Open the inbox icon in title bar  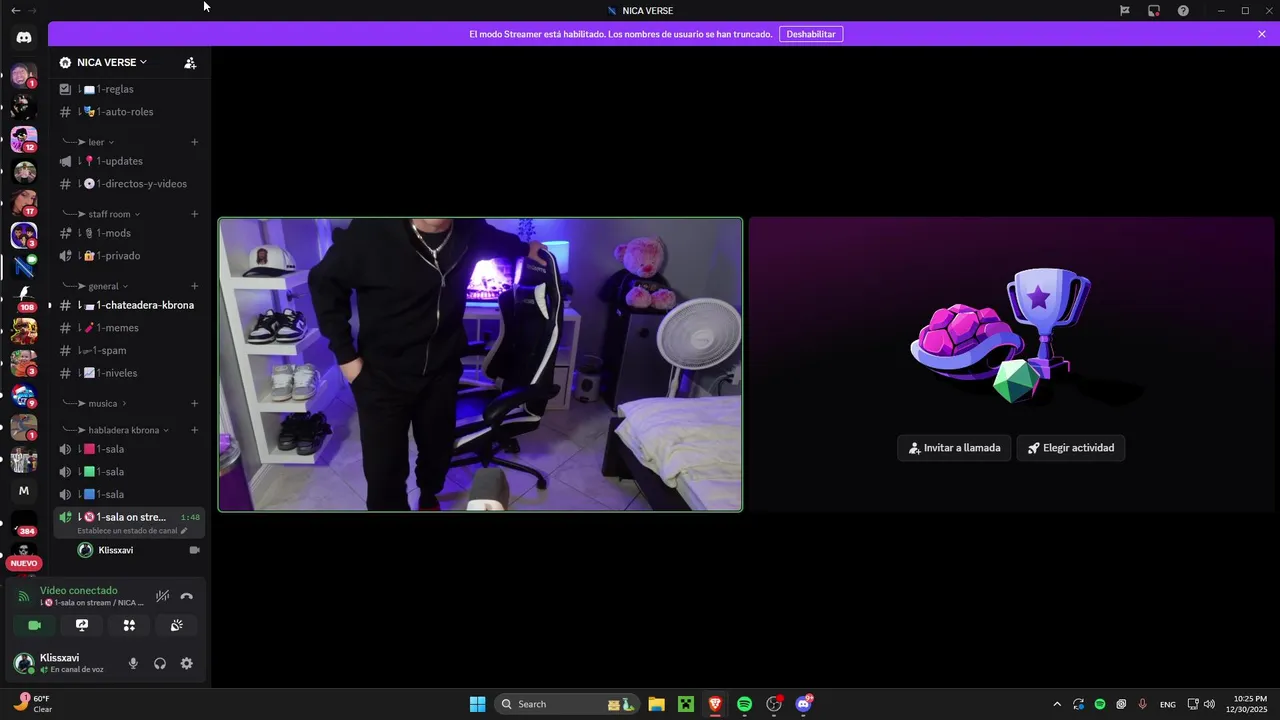point(1154,11)
